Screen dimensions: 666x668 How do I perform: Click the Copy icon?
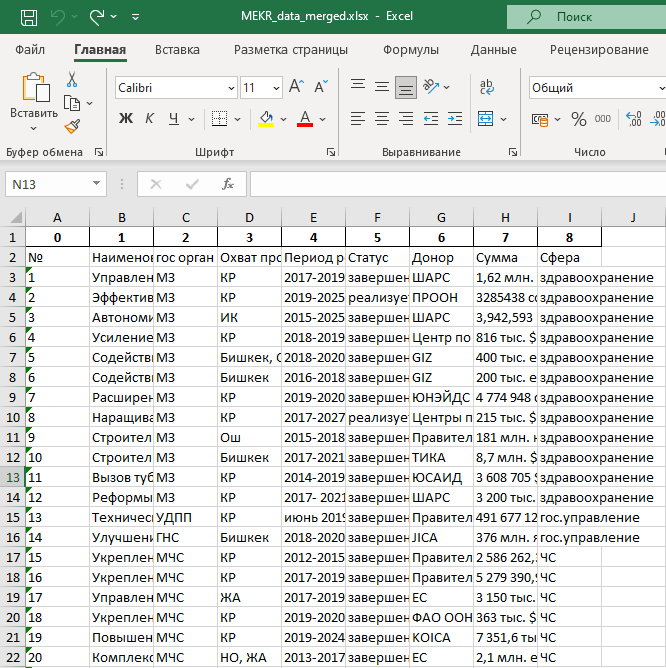point(72,103)
